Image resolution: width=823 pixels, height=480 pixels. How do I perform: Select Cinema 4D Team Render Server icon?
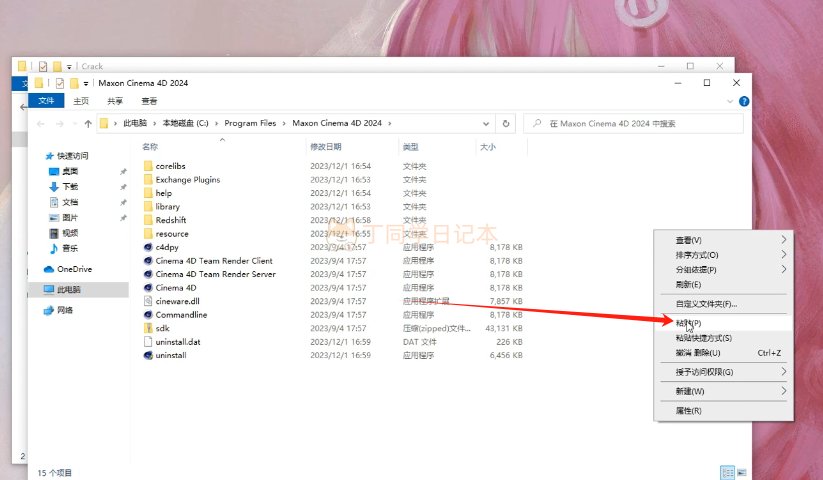148,274
